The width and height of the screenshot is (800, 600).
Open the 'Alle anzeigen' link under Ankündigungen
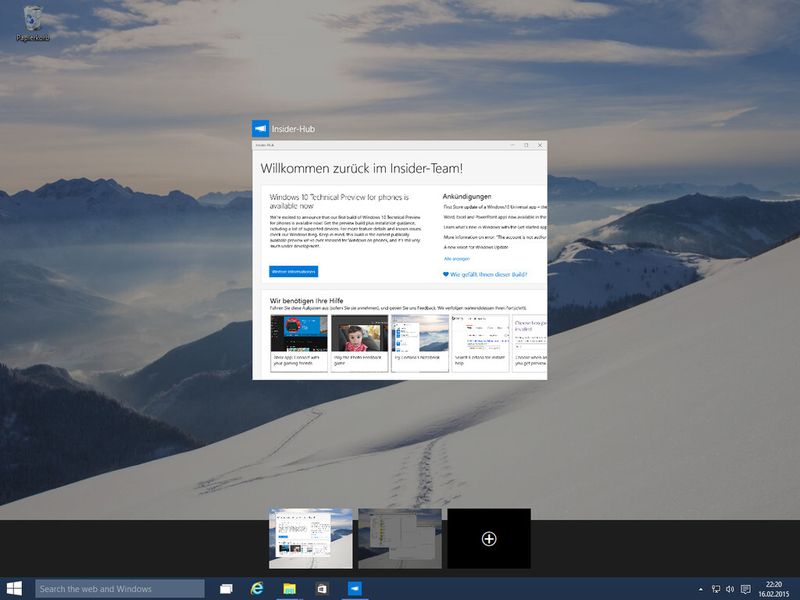coord(457,259)
